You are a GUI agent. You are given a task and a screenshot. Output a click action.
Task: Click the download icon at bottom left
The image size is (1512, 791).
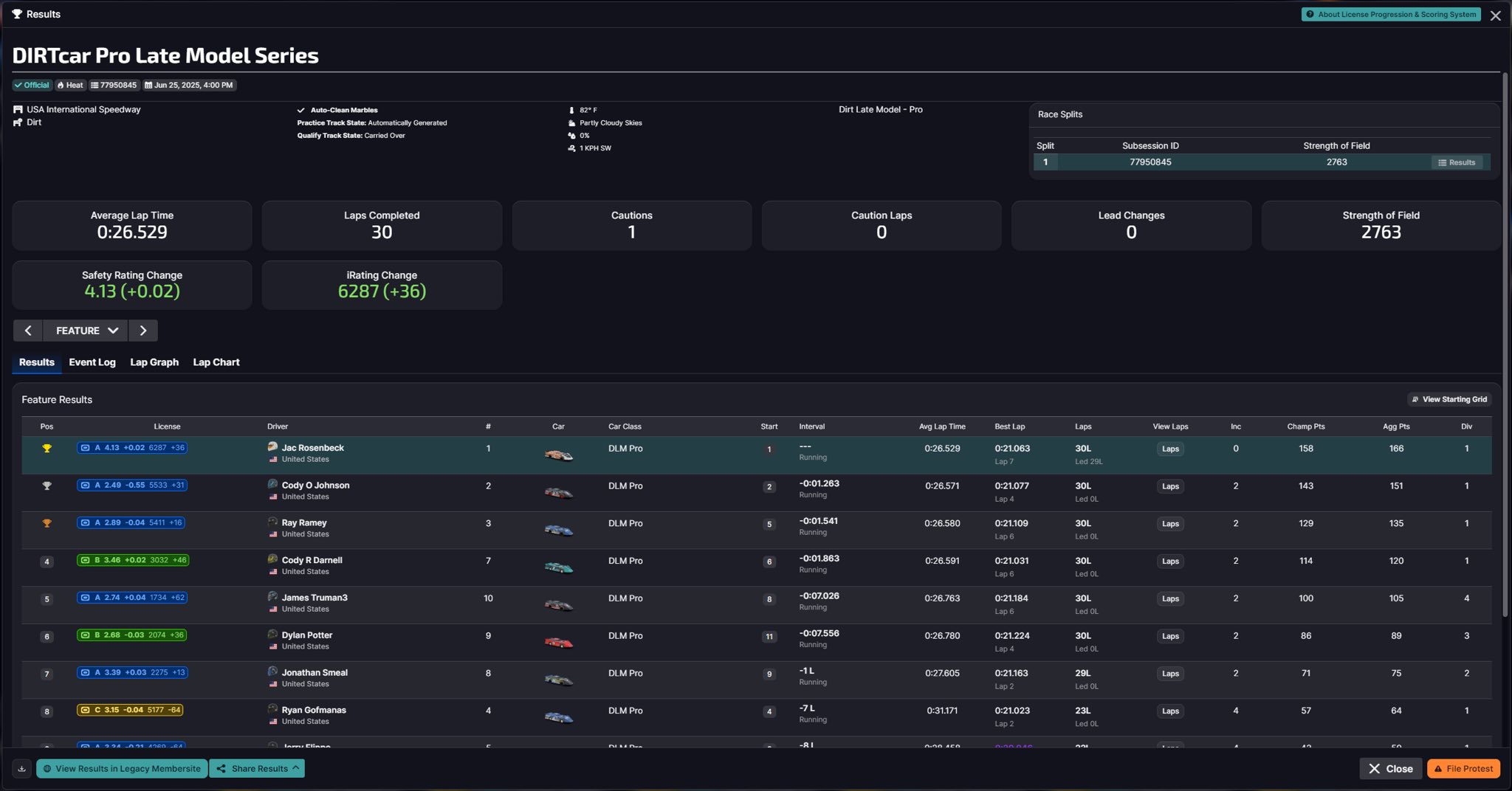point(22,768)
